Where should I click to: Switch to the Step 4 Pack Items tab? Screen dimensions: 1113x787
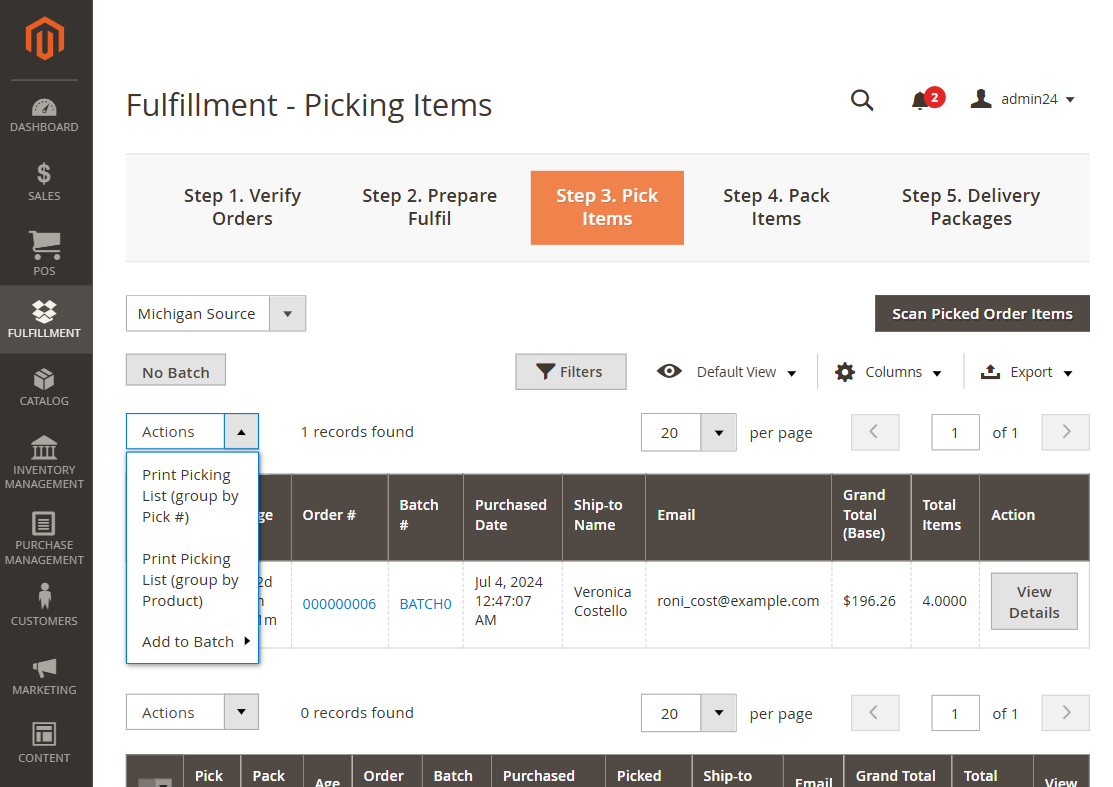pos(776,207)
